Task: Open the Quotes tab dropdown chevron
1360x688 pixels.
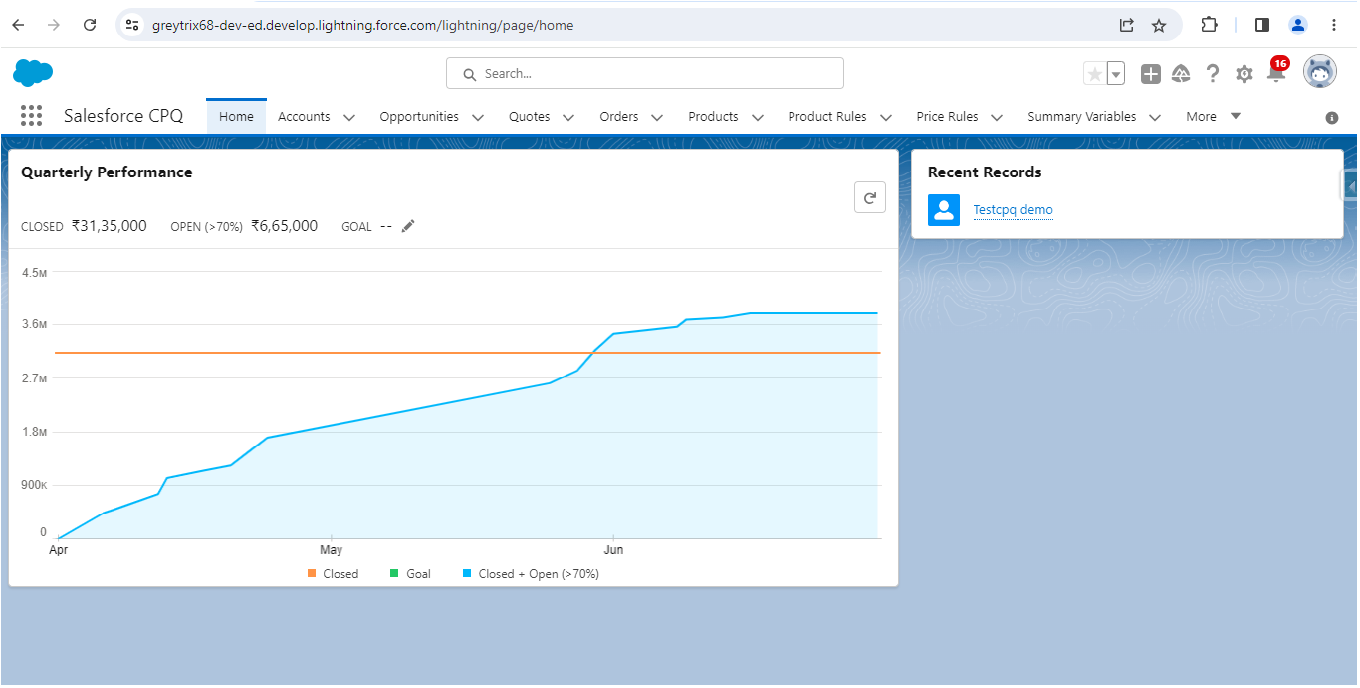Action: pyautogui.click(x=568, y=117)
